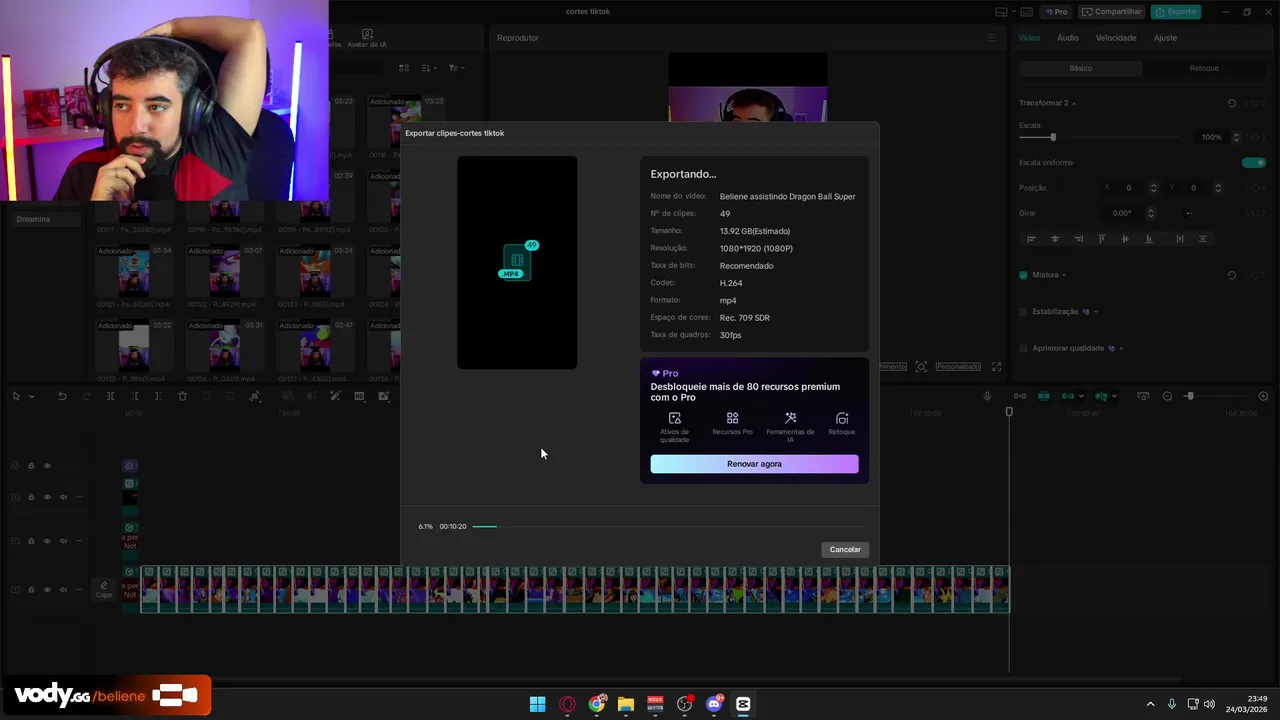Toggle the Escala uniforme switch
Image resolution: width=1280 pixels, height=720 pixels.
1253,162
